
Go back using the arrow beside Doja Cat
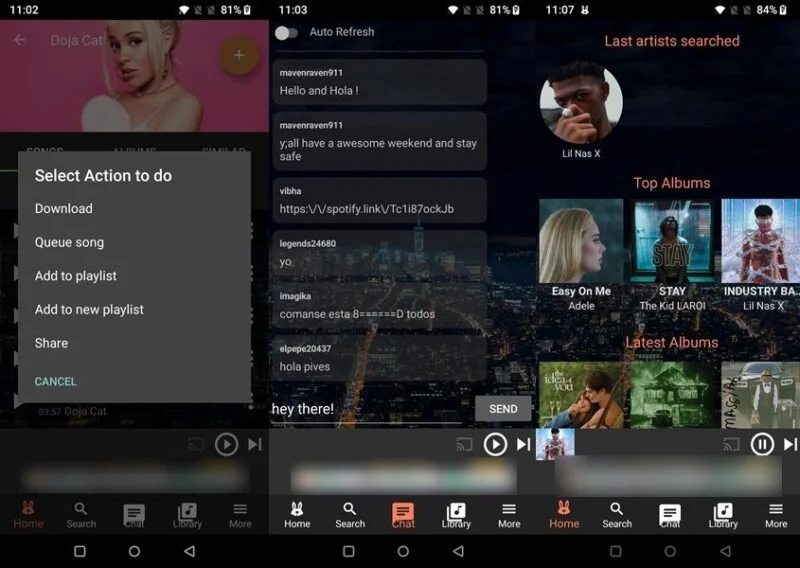[20, 39]
